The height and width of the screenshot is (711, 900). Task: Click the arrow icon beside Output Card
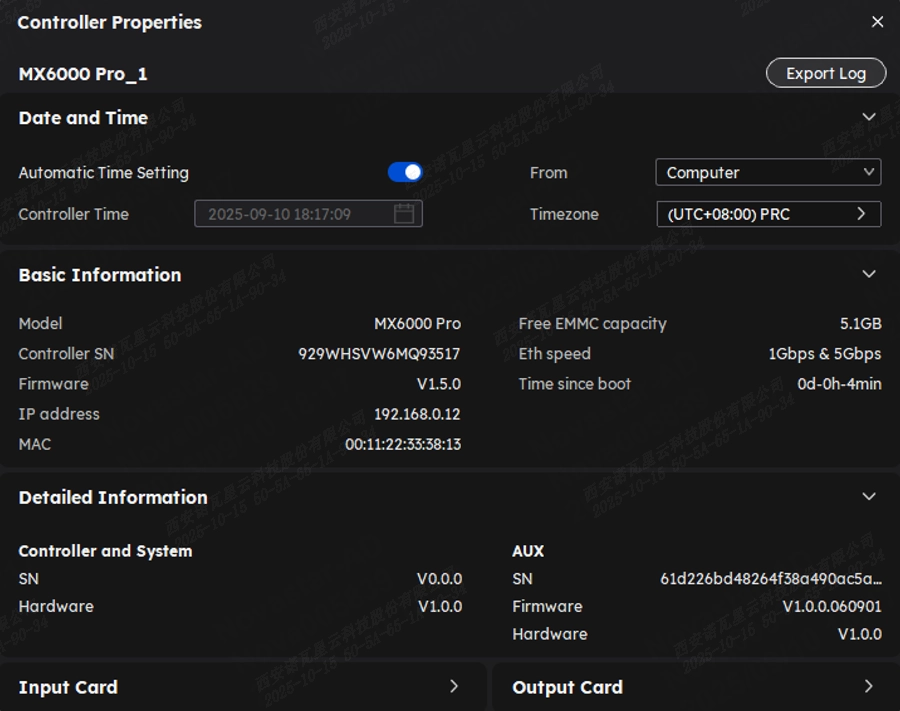868,686
